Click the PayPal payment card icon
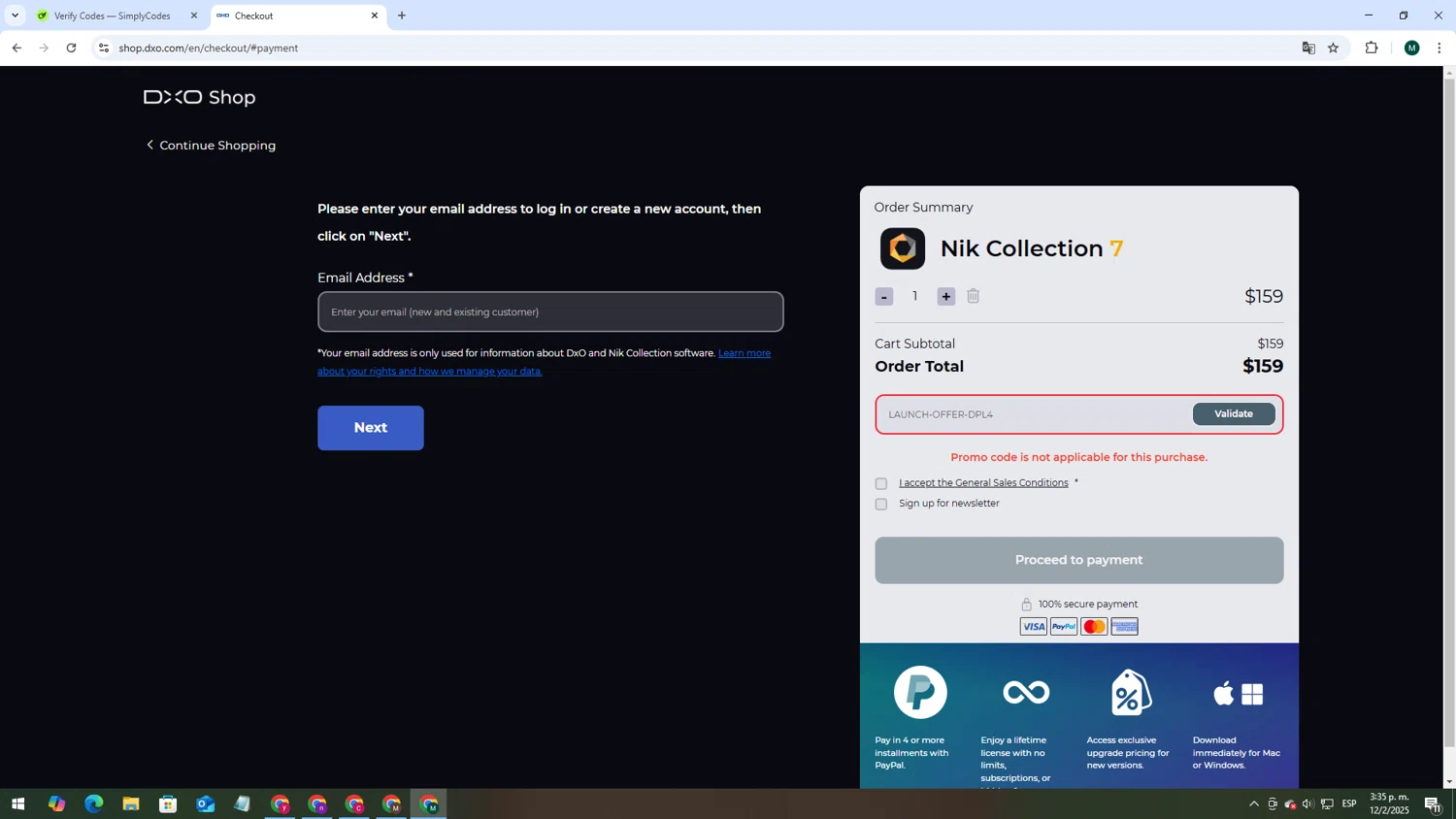This screenshot has width=1456, height=819. click(x=1064, y=627)
